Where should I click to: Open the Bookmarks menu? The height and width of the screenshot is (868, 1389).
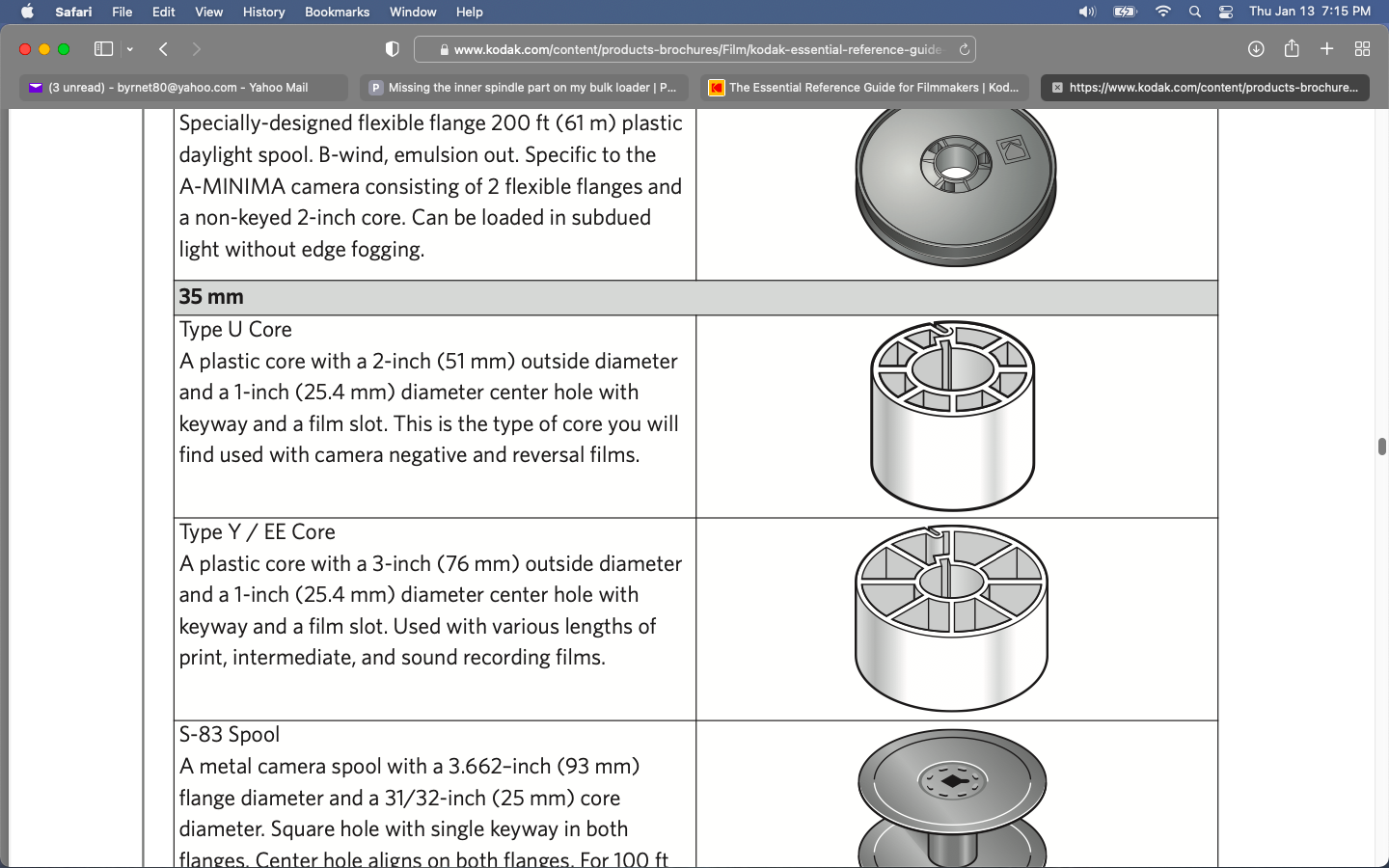click(337, 12)
